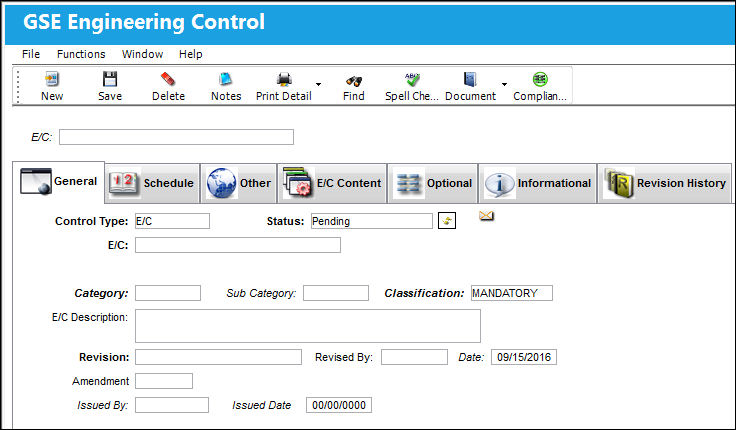Click the top E/C search field
736x430 pixels.
(176, 137)
